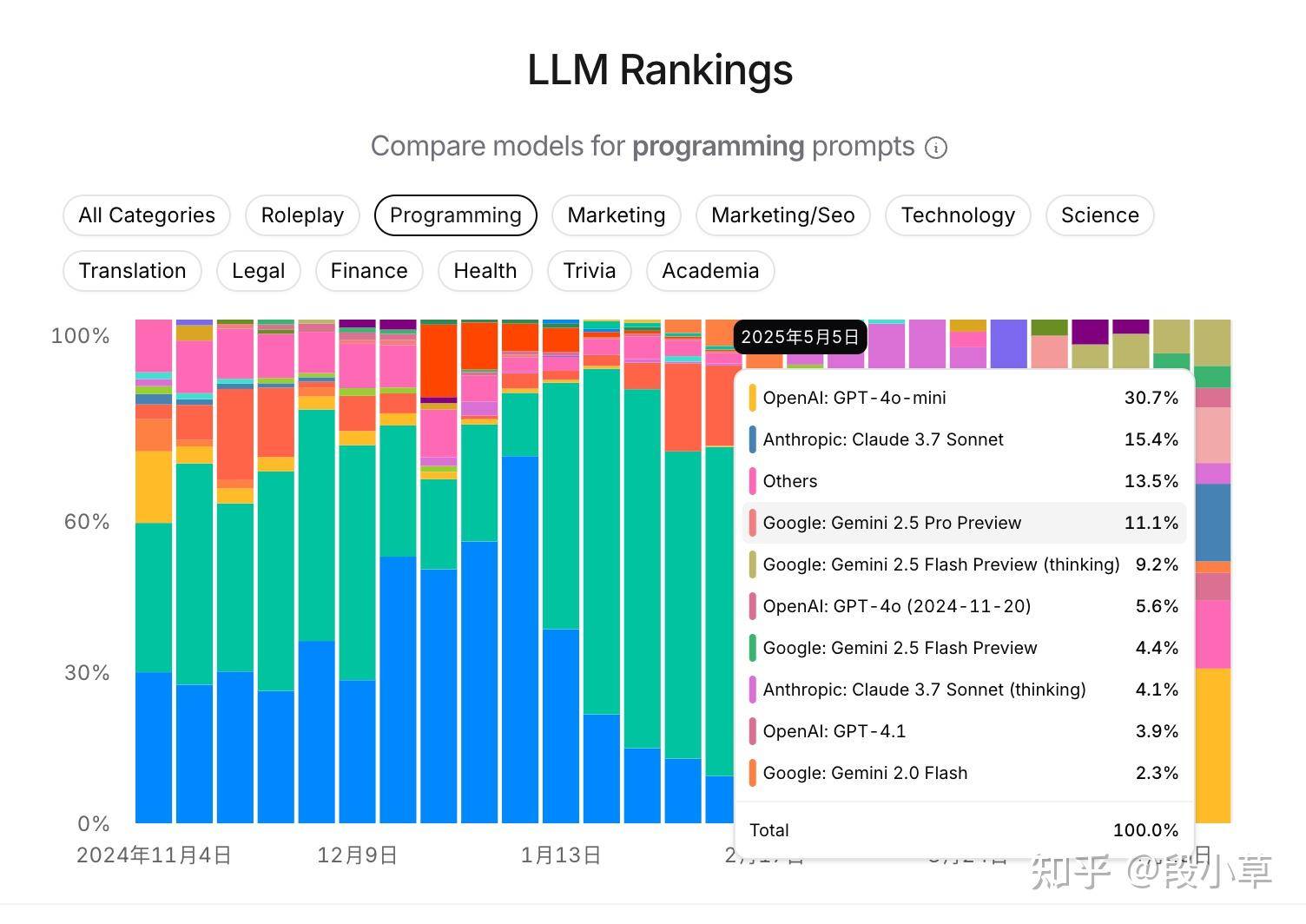The width and height of the screenshot is (1306, 924).
Task: Click the Google: Gemini 2.0 Flash row
Action: point(964,773)
